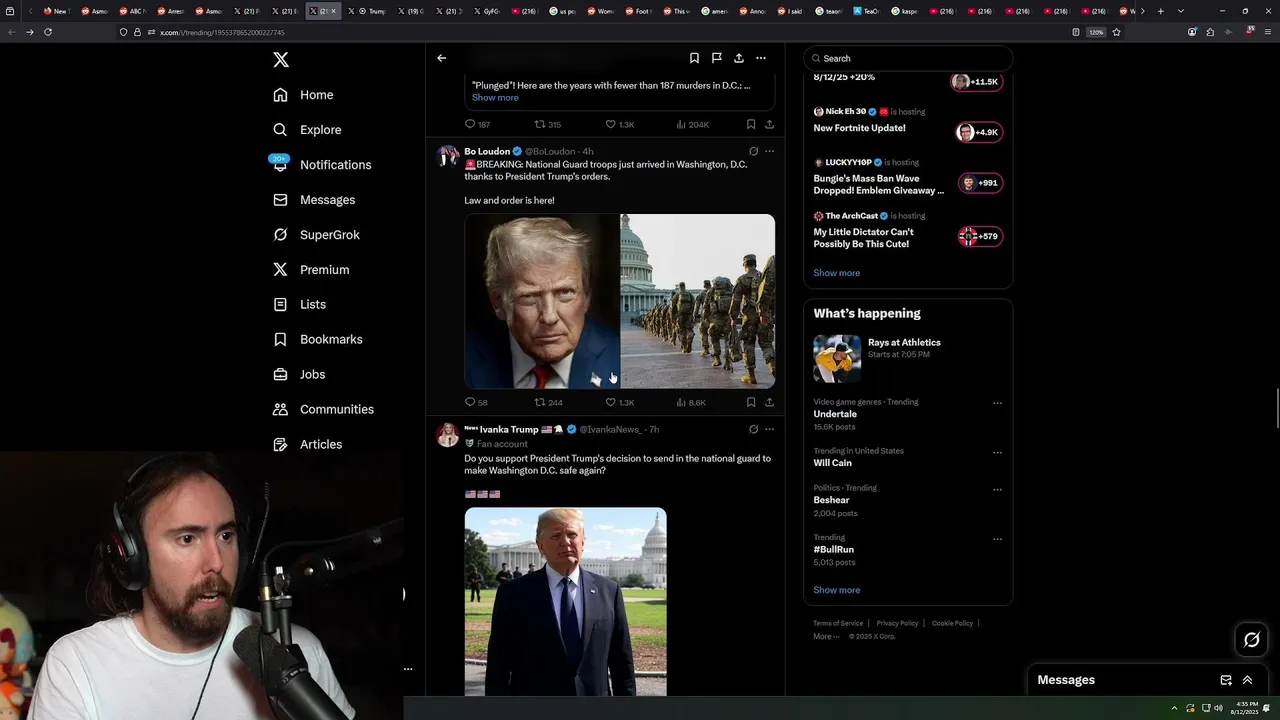This screenshot has height=720, width=1280.
Task: Bookmark Bo Loudon's National Guard post
Action: click(x=750, y=402)
